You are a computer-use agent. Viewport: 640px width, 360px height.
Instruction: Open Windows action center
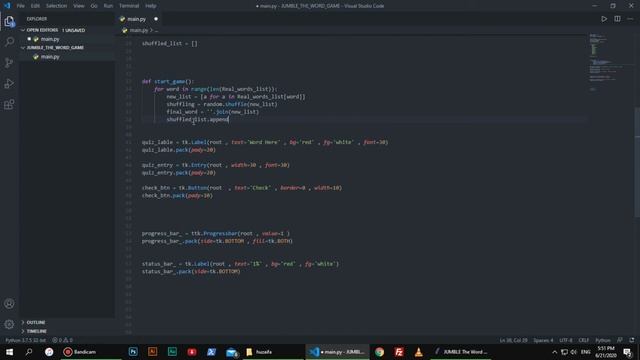click(x=628, y=352)
